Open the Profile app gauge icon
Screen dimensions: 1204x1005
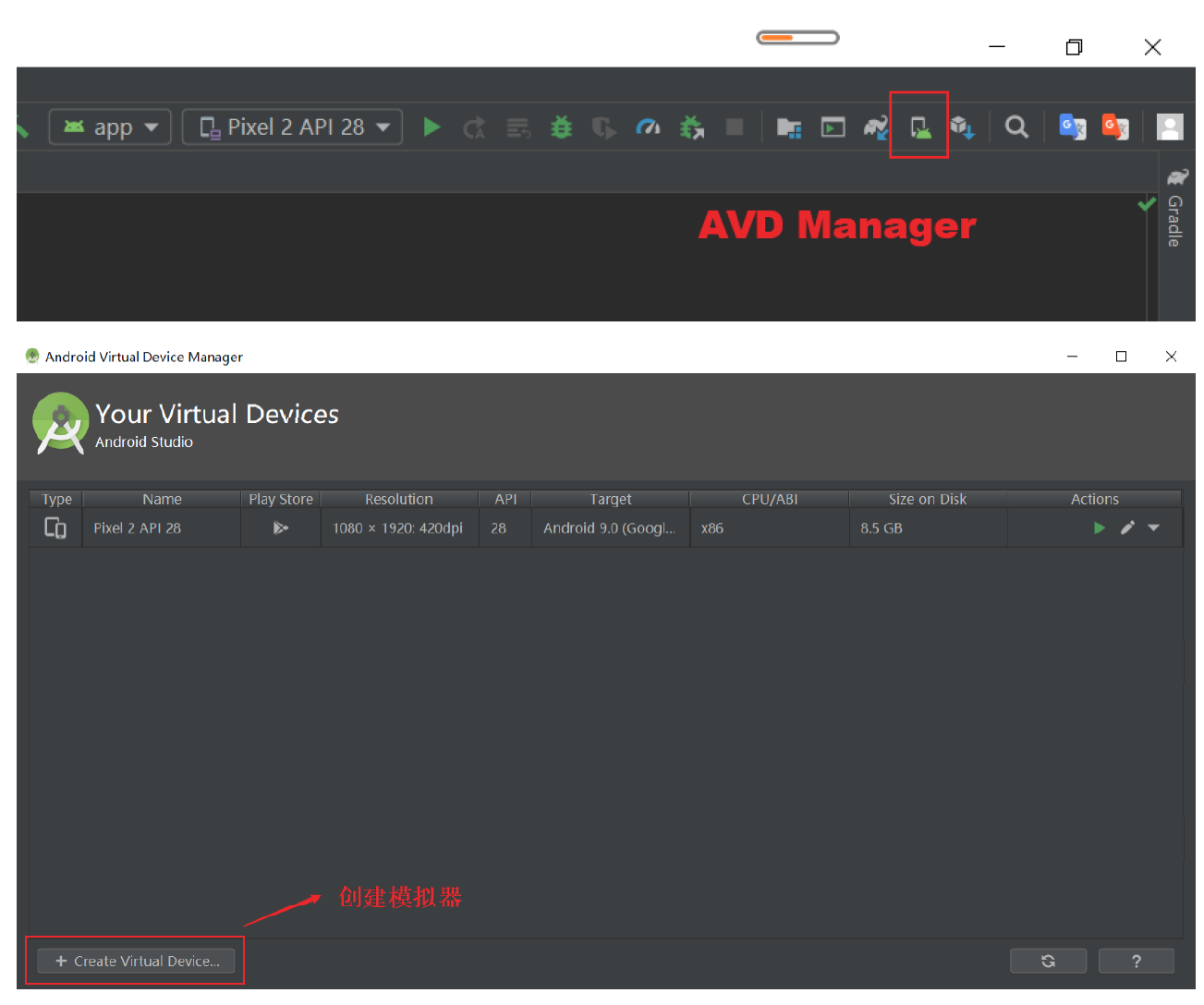(648, 127)
